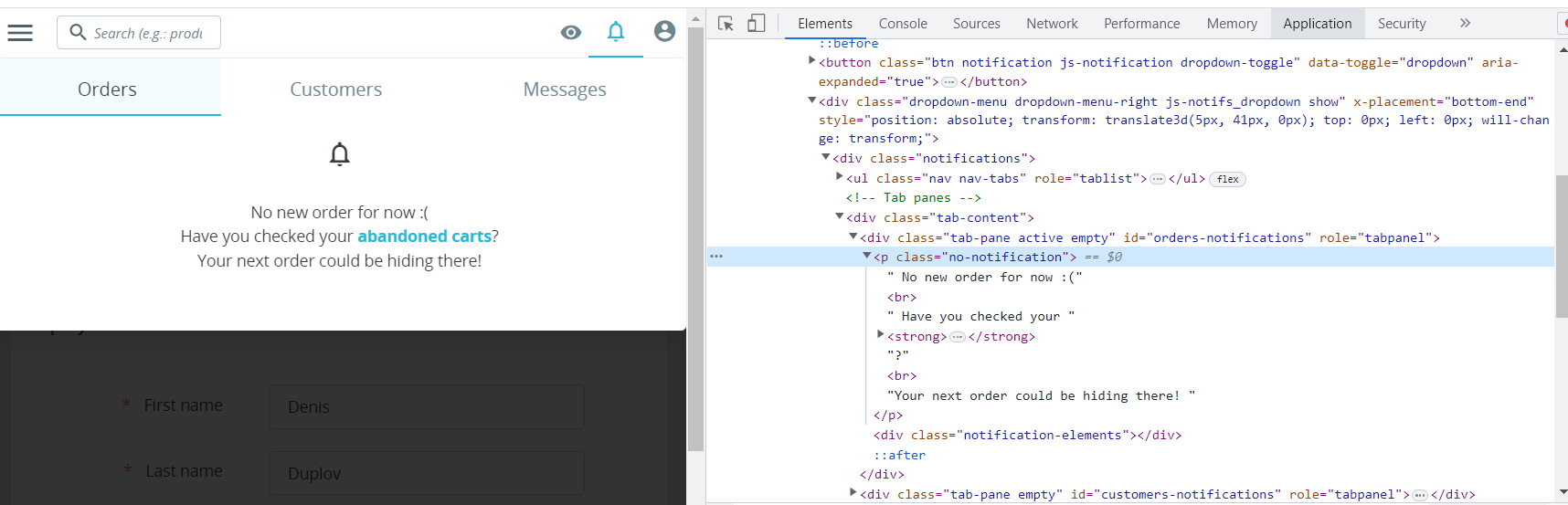Follow the abandoned carts link

tap(424, 237)
